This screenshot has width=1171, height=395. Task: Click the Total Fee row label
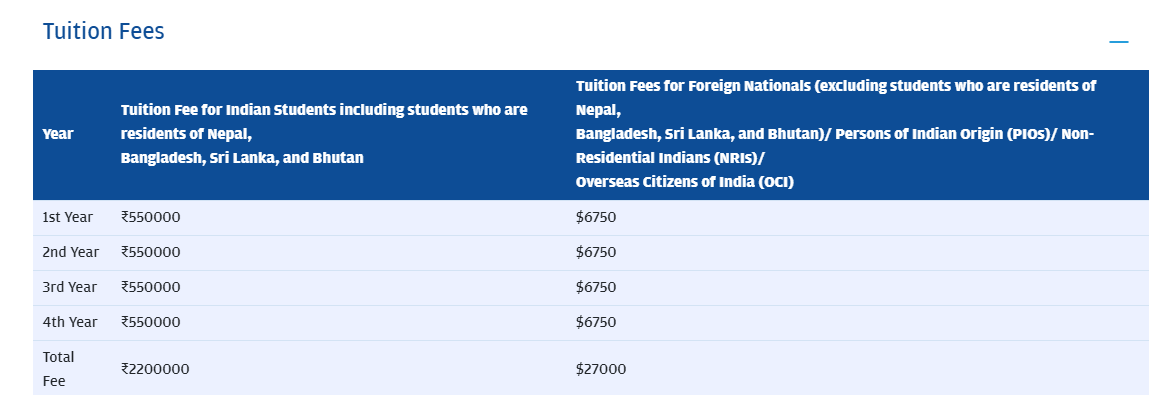tap(58, 369)
